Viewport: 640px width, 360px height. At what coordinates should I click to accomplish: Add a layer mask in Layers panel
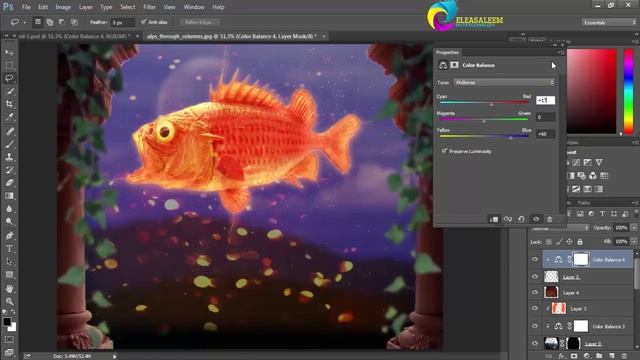(574, 356)
